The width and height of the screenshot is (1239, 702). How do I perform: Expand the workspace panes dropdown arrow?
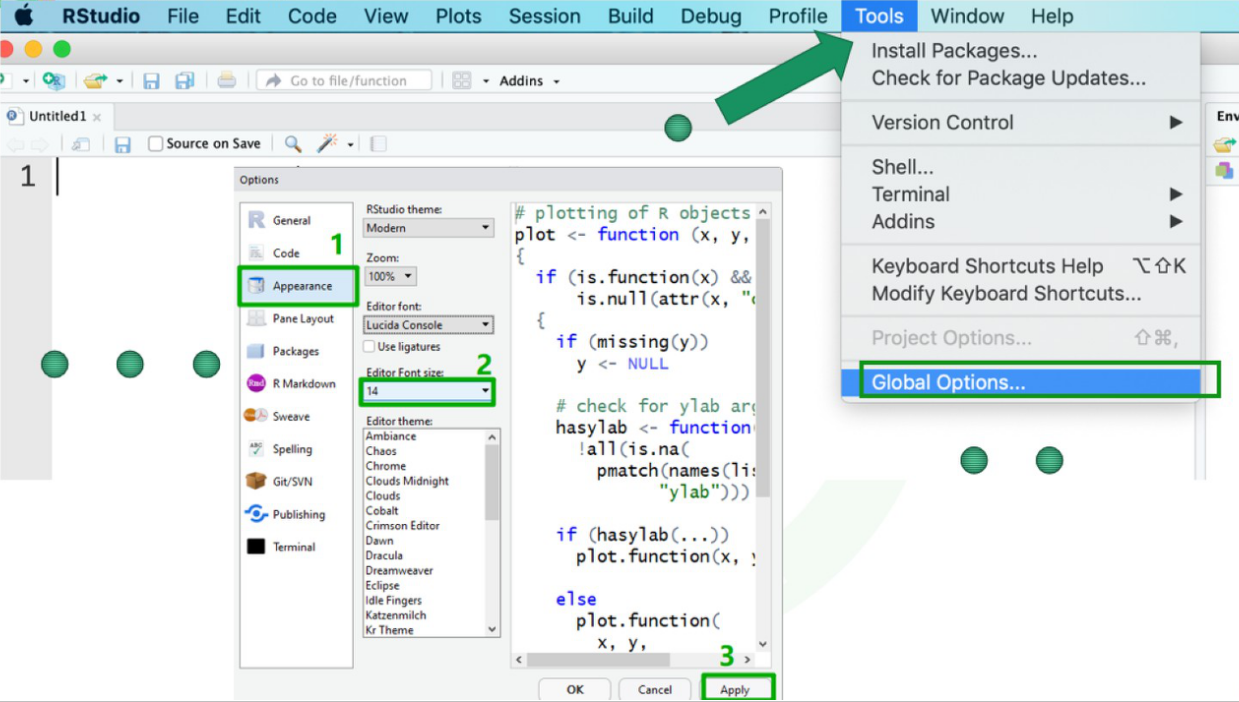point(486,81)
